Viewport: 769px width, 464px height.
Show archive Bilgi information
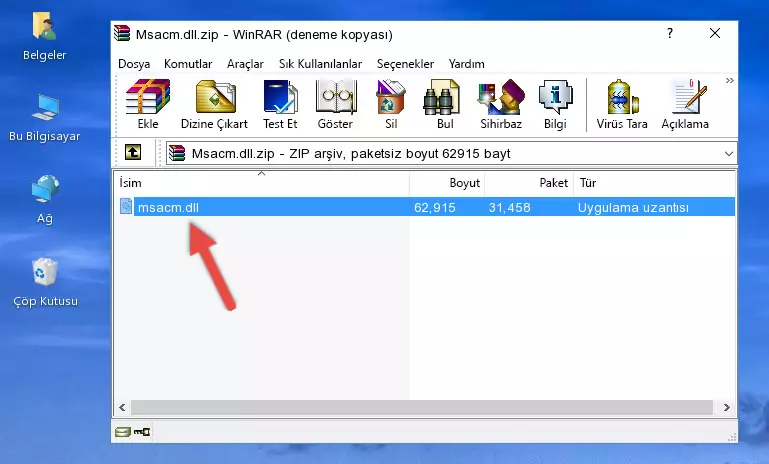555,104
